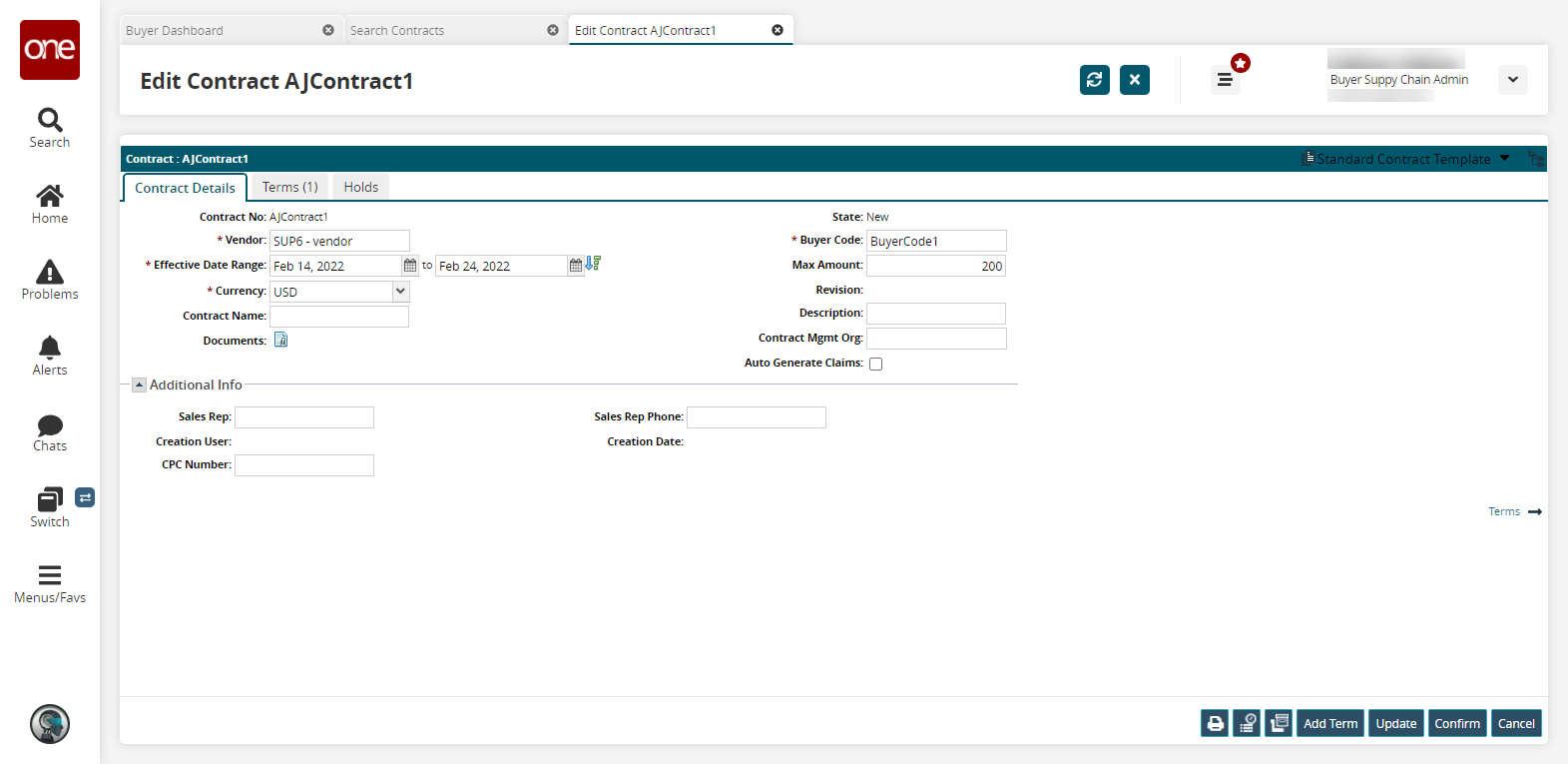Viewport: 1568px width, 764px height.
Task: Open the Terms (1) tab
Action: 290,187
